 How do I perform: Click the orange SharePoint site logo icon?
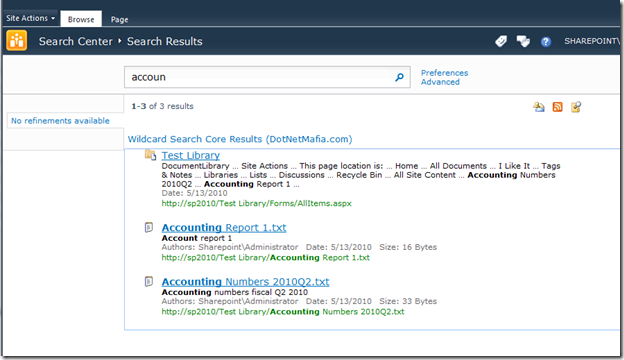(x=17, y=41)
